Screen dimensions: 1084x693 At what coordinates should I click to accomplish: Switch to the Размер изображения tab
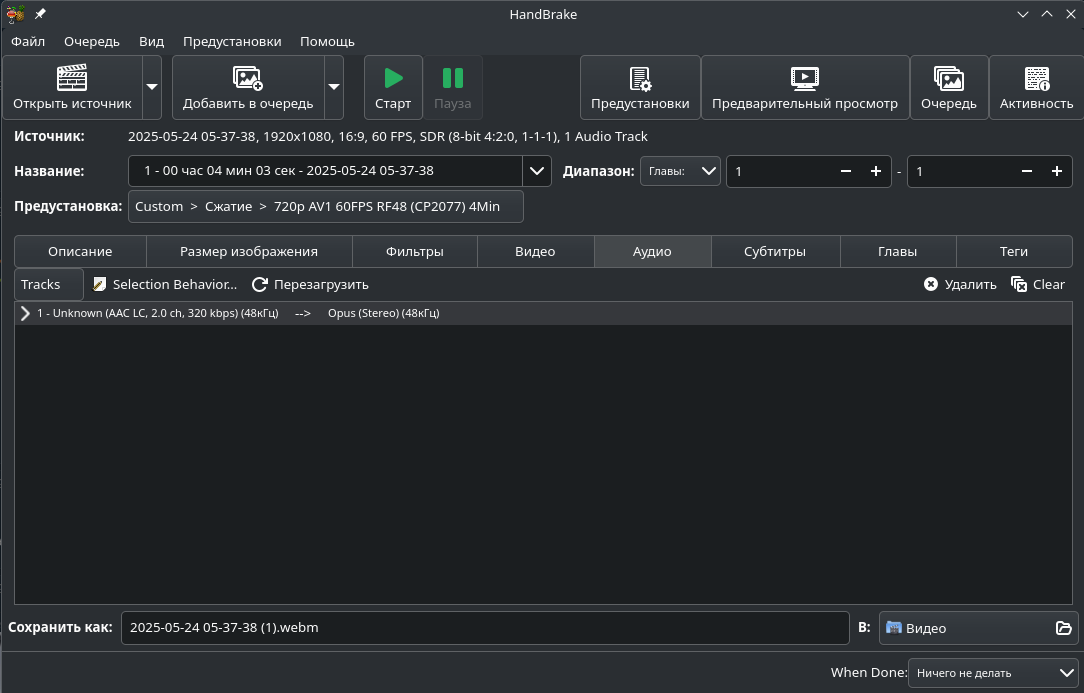249,251
